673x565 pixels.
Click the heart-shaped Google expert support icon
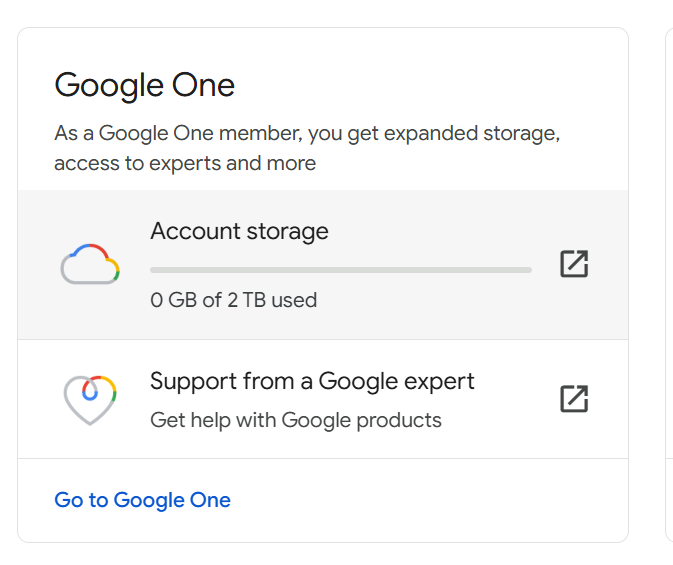[x=90, y=399]
